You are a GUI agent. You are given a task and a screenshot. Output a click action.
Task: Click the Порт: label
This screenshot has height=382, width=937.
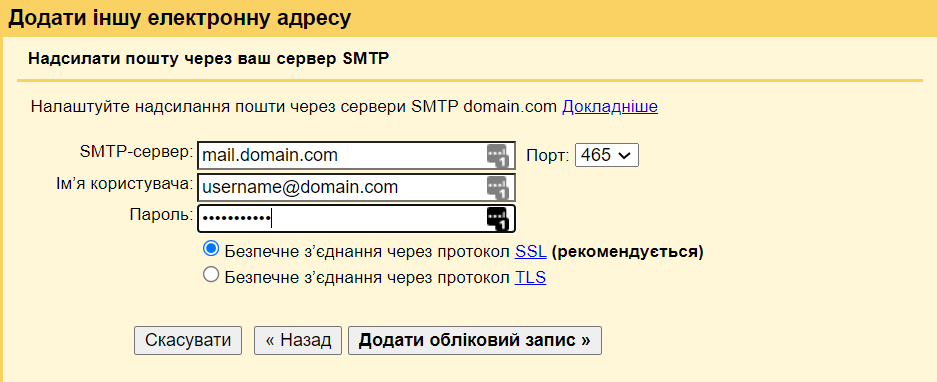548,156
